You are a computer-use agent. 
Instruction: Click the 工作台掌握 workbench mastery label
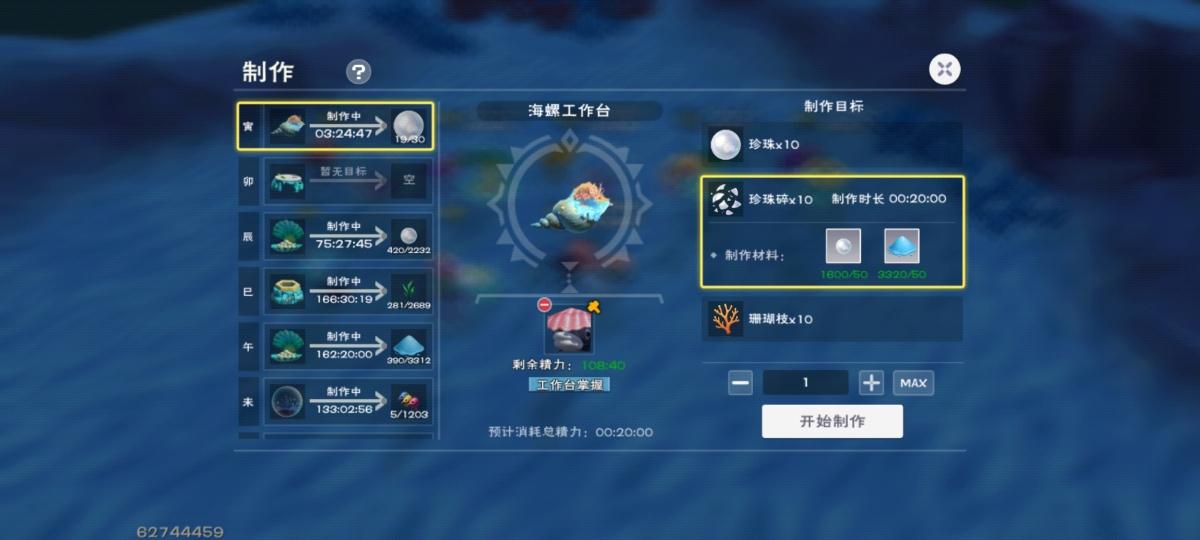click(x=569, y=384)
